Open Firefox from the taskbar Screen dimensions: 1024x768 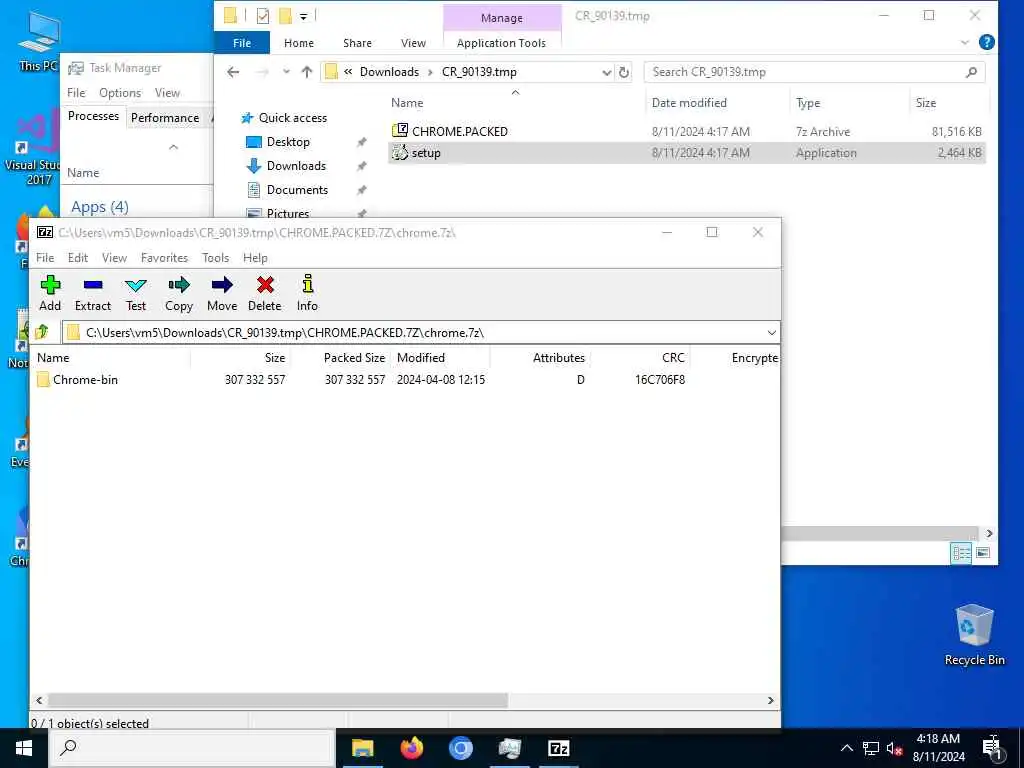tap(411, 748)
